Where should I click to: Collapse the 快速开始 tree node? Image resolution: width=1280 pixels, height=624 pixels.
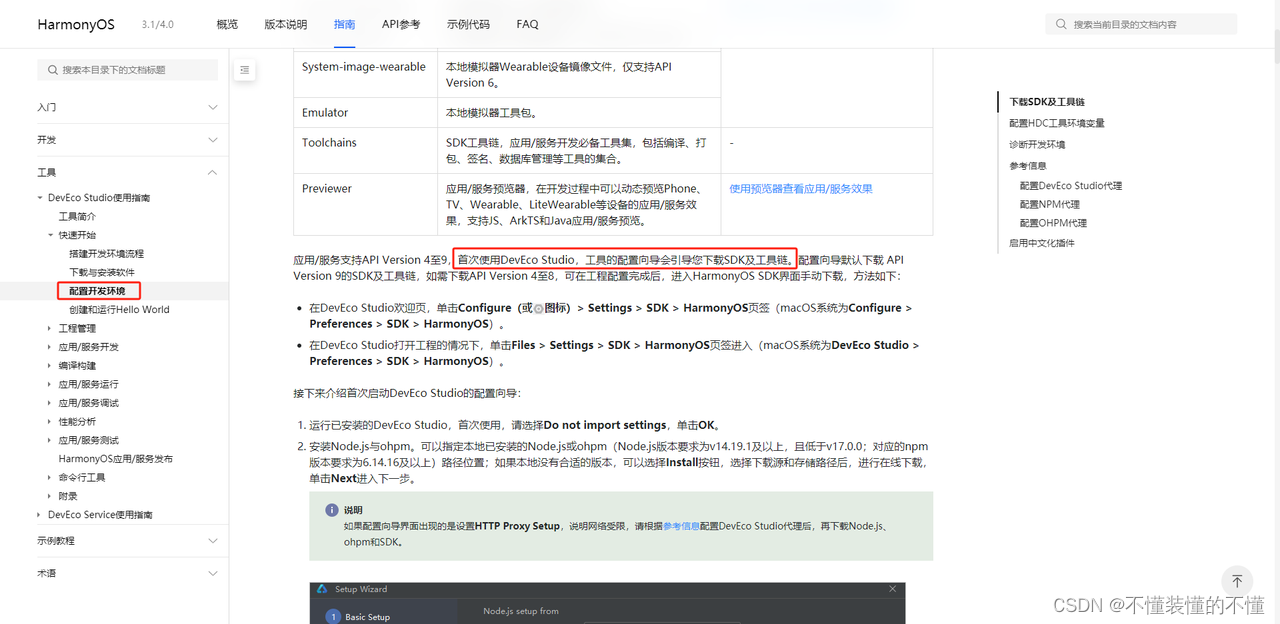50,235
